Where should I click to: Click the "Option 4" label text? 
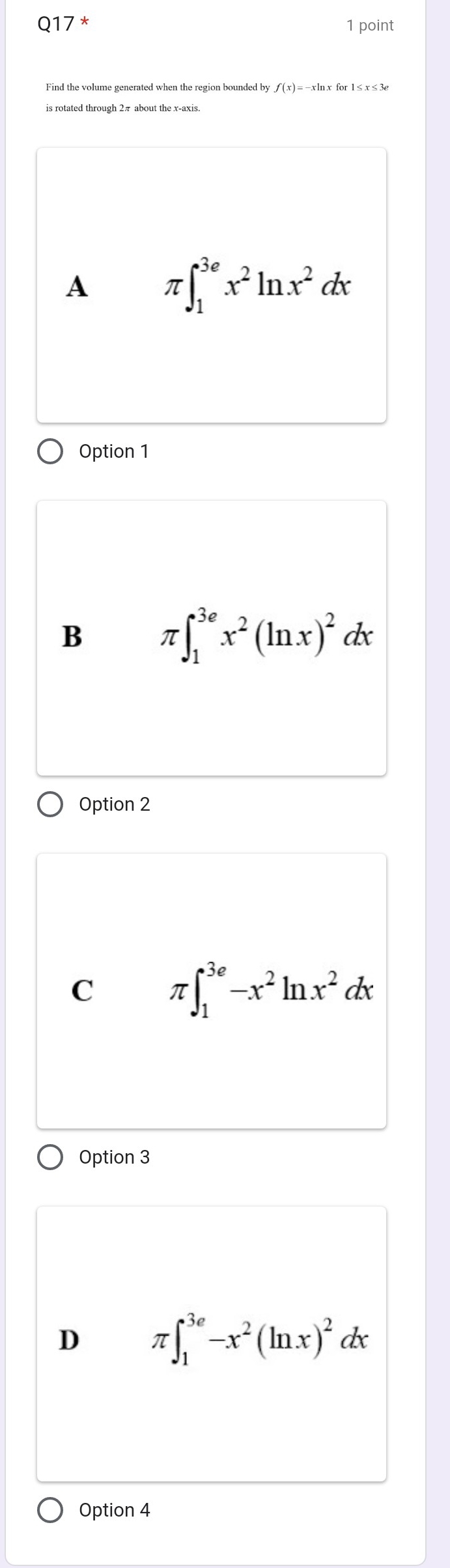[115, 1511]
